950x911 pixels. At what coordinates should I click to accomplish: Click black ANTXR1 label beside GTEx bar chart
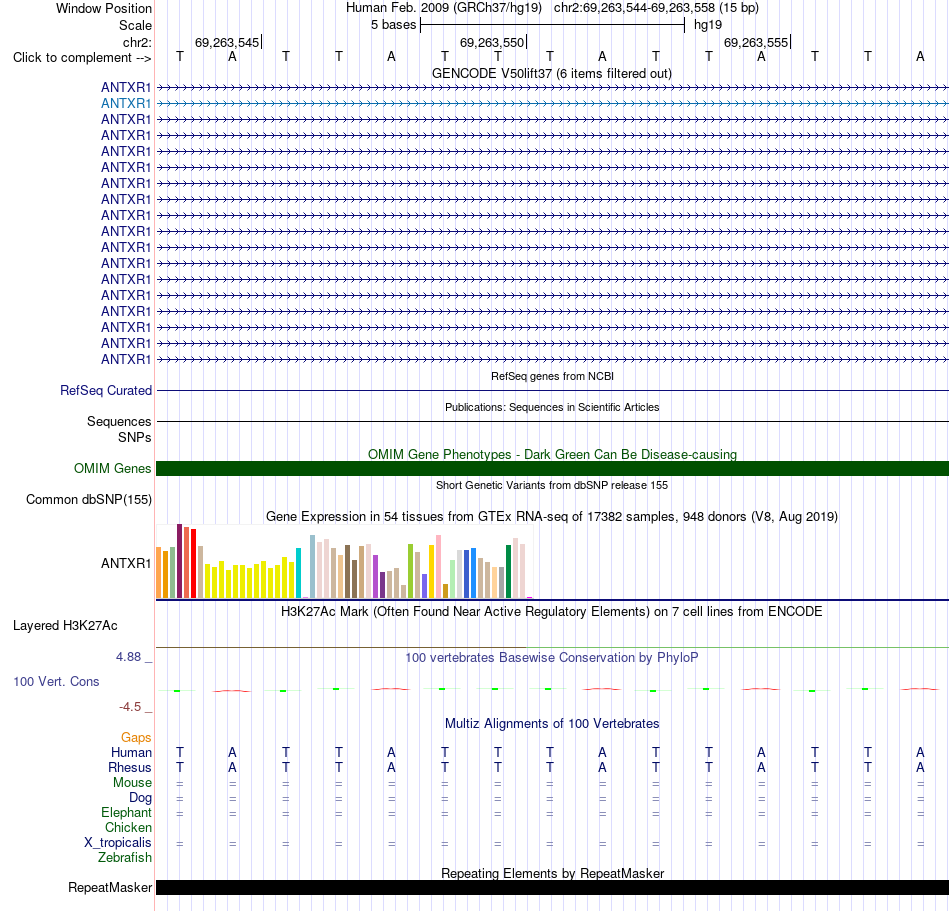click(125, 563)
